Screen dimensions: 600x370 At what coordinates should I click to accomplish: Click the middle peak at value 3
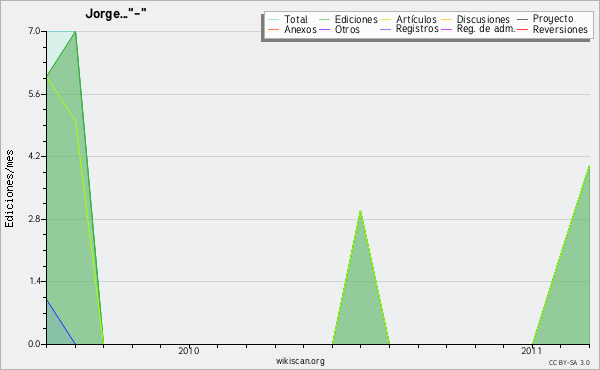[x=360, y=211]
